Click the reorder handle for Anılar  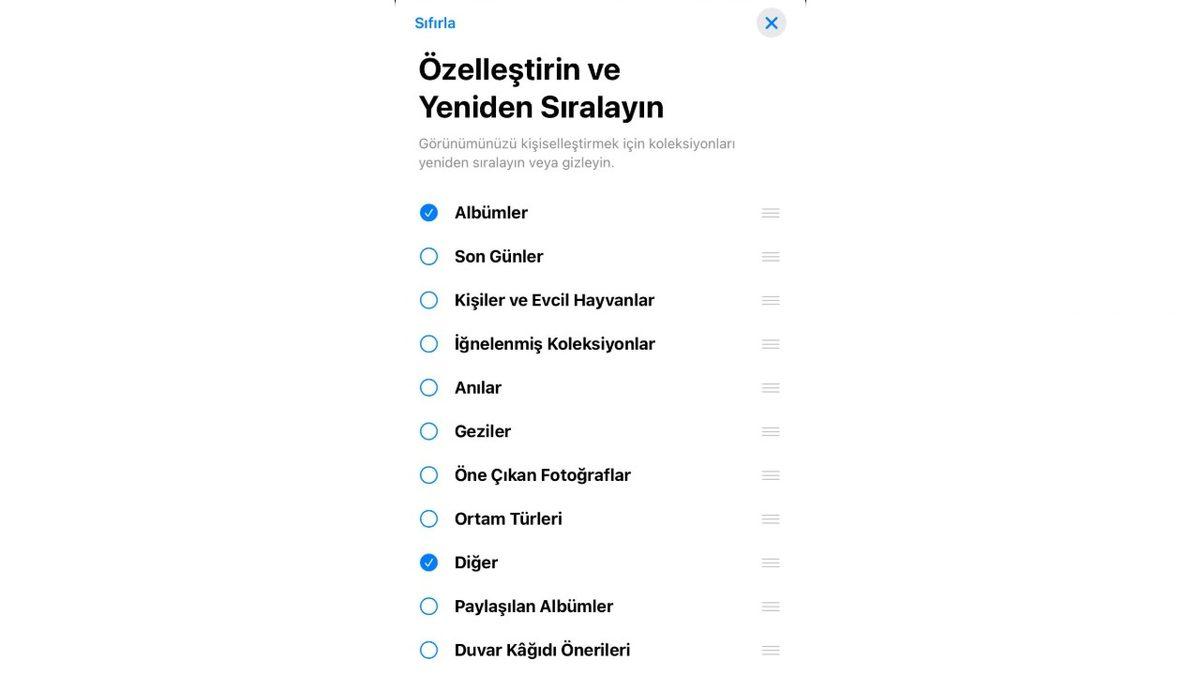(x=770, y=387)
